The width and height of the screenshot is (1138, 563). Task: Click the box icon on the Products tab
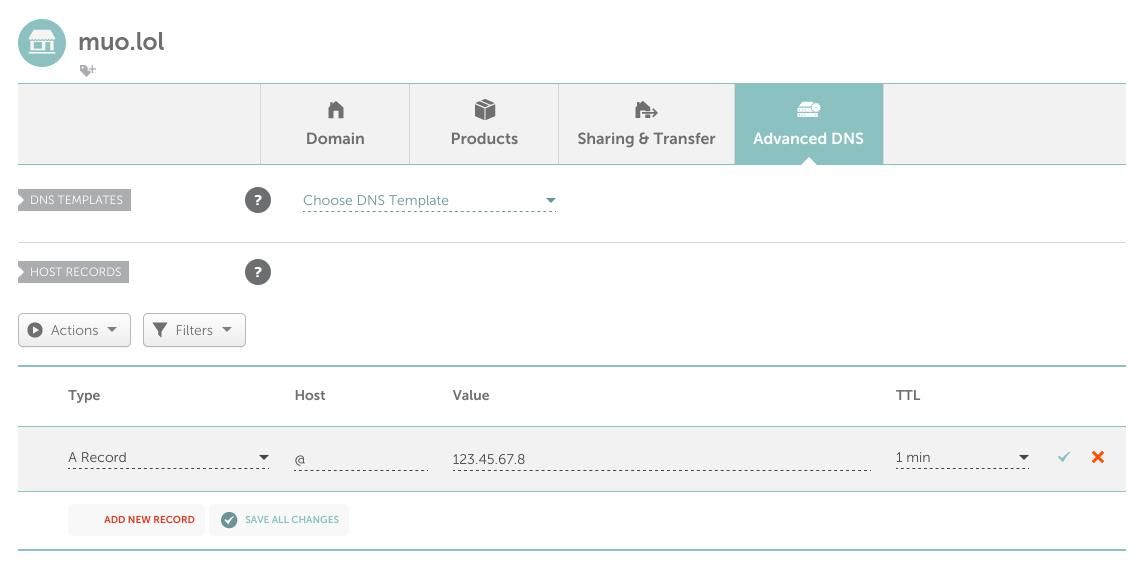point(485,110)
